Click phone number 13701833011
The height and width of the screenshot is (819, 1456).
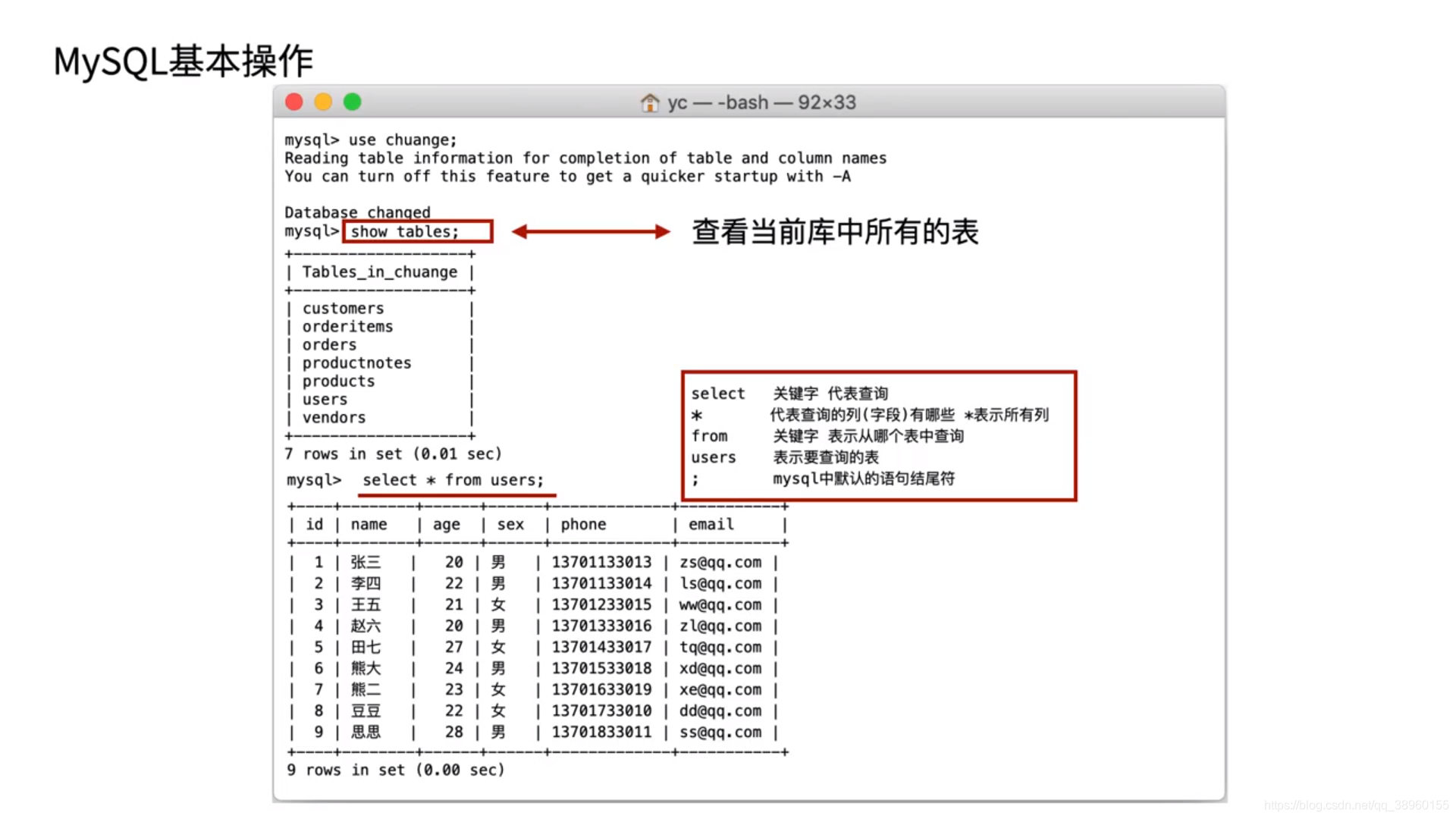(601, 733)
